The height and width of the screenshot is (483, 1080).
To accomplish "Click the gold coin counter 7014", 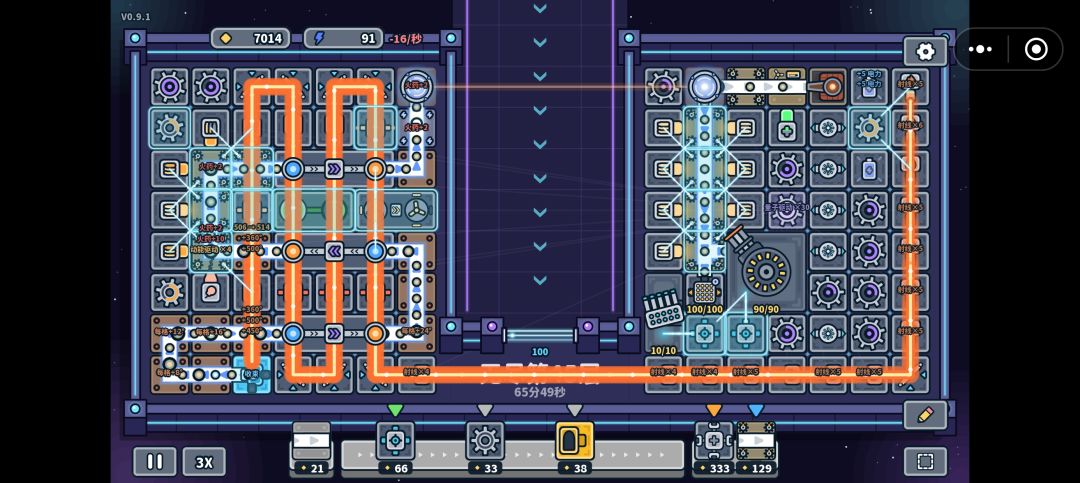I will coord(251,39).
